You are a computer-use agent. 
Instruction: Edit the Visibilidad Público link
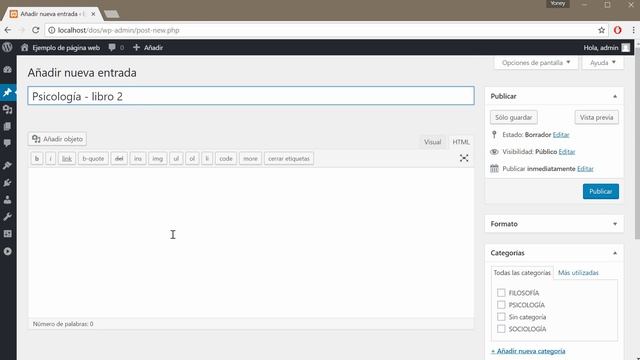click(x=567, y=152)
